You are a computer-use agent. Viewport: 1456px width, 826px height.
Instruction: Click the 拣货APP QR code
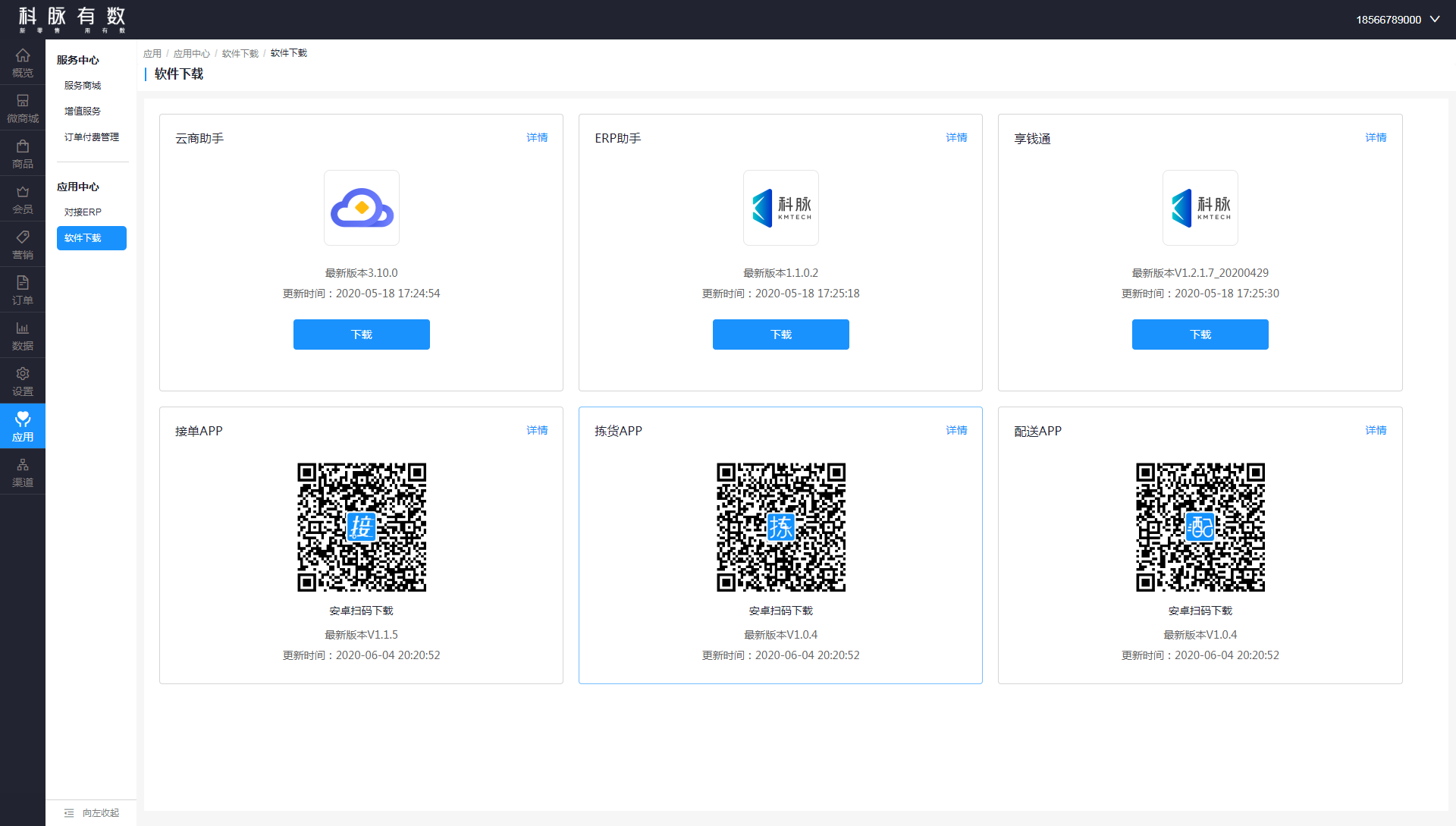click(781, 527)
